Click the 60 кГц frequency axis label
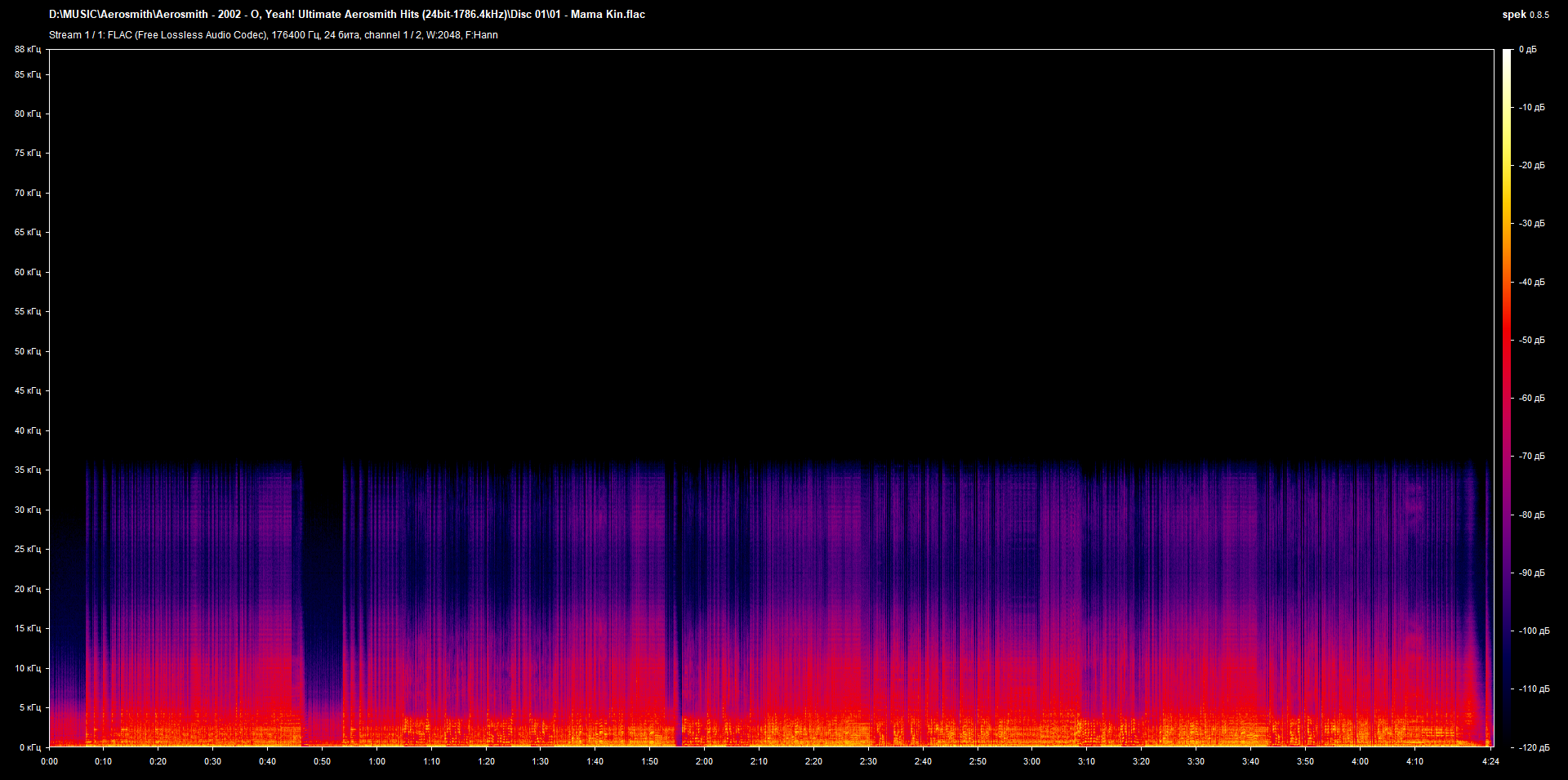This screenshot has width=1568, height=780. (28, 273)
